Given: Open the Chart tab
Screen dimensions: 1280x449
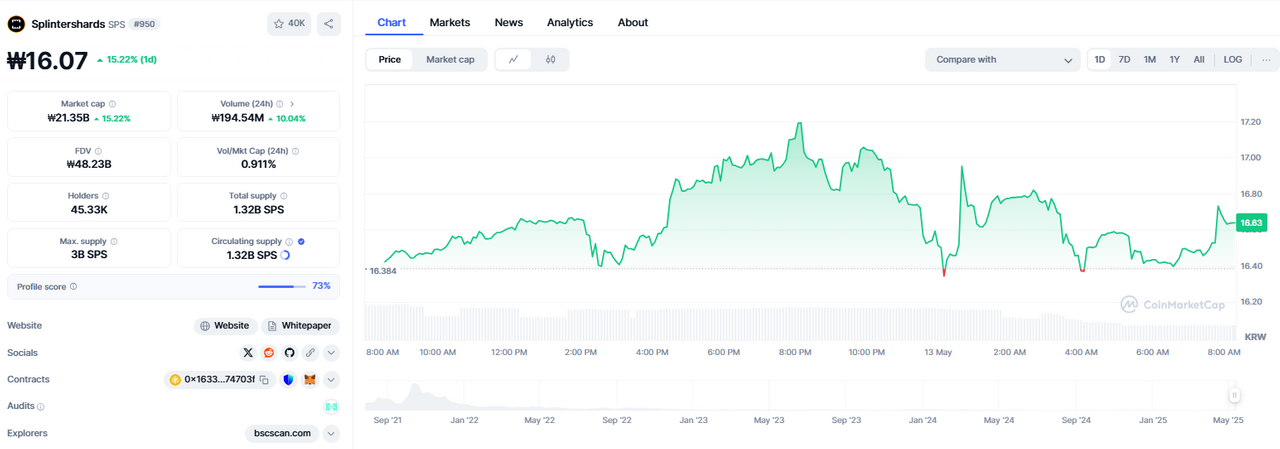Looking at the screenshot, I should (391, 22).
